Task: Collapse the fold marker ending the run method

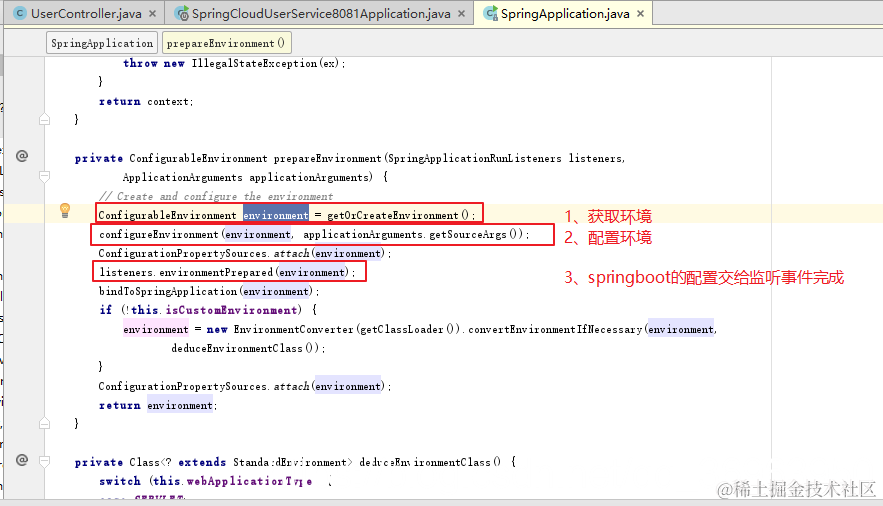Action: click(44, 119)
